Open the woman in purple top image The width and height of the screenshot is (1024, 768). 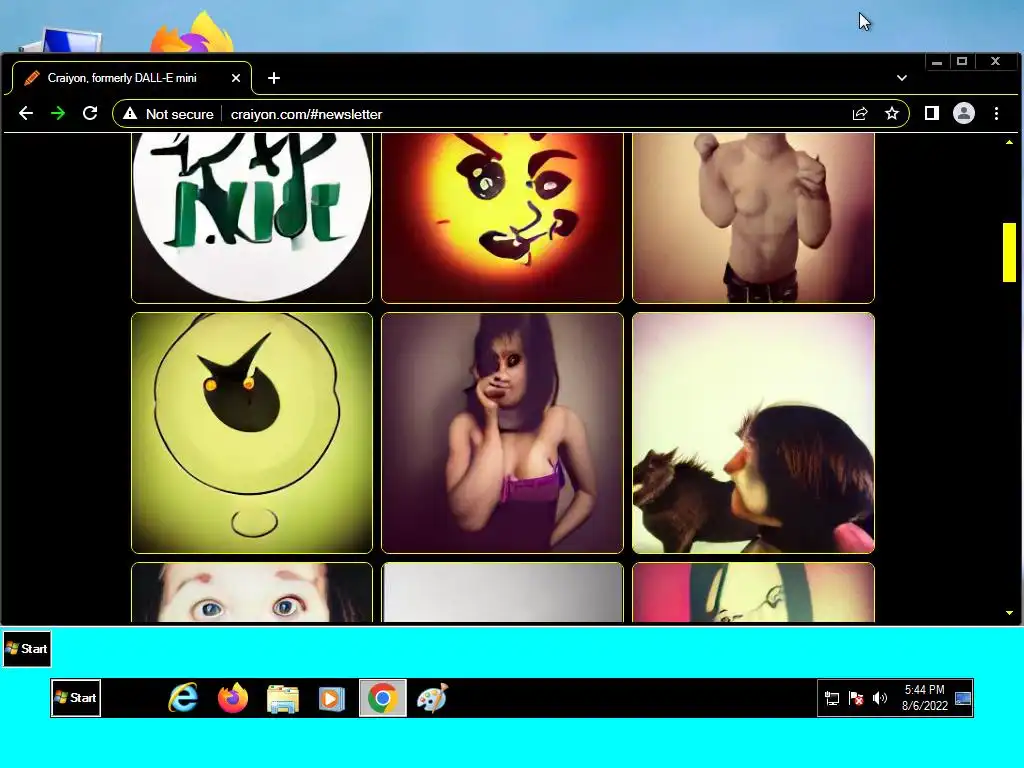coord(502,433)
